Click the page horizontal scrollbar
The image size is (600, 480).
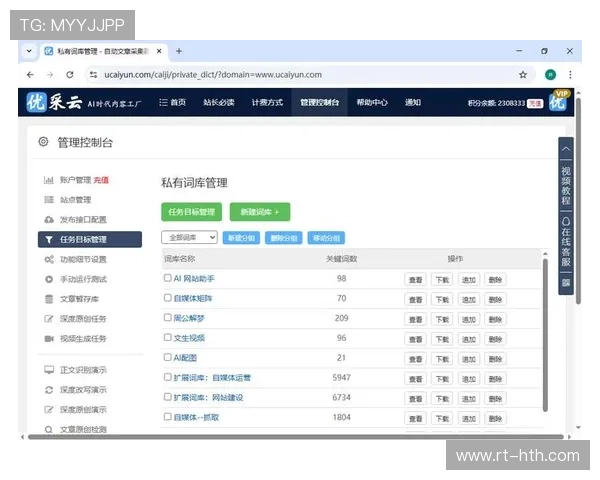coord(296,437)
